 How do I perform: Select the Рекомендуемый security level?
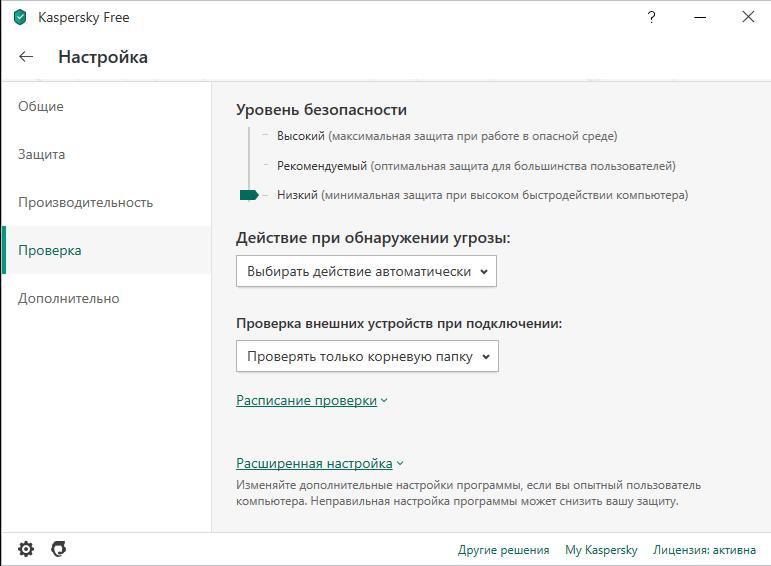point(321,166)
